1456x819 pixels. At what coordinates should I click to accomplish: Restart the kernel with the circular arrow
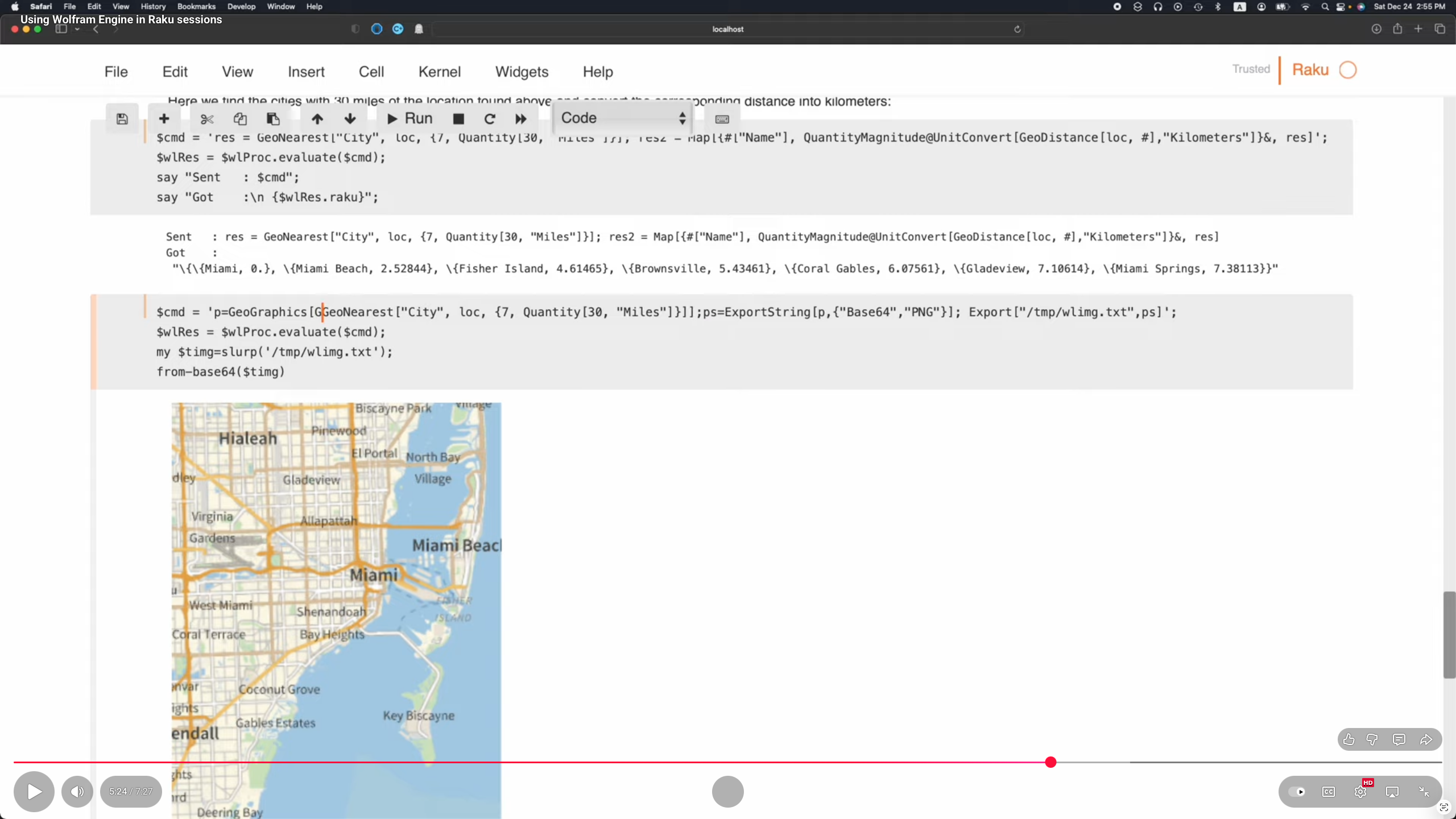(x=490, y=119)
